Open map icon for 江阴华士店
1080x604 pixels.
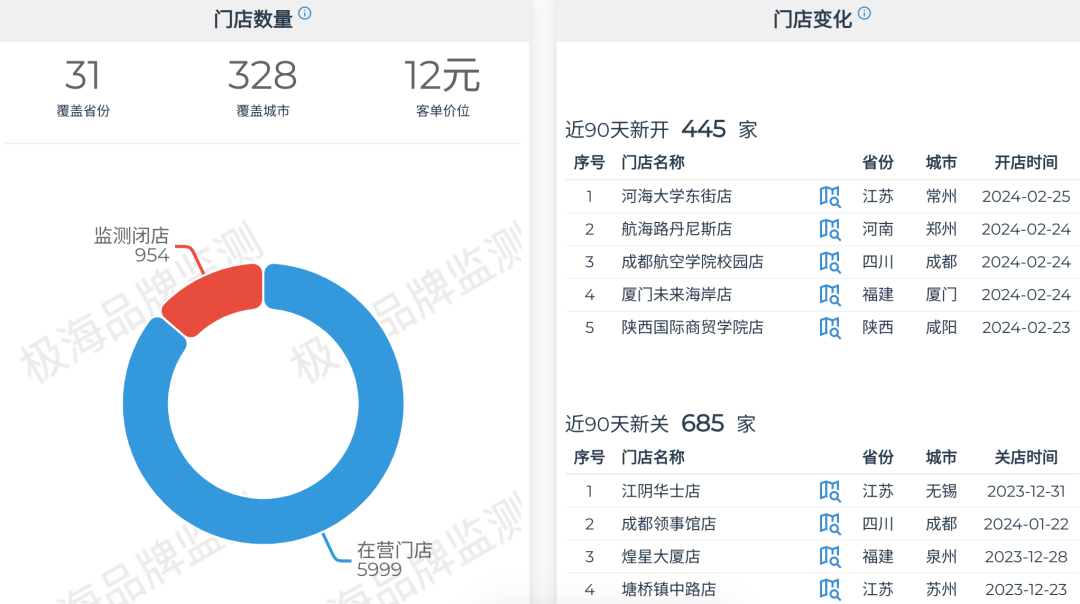click(x=830, y=491)
